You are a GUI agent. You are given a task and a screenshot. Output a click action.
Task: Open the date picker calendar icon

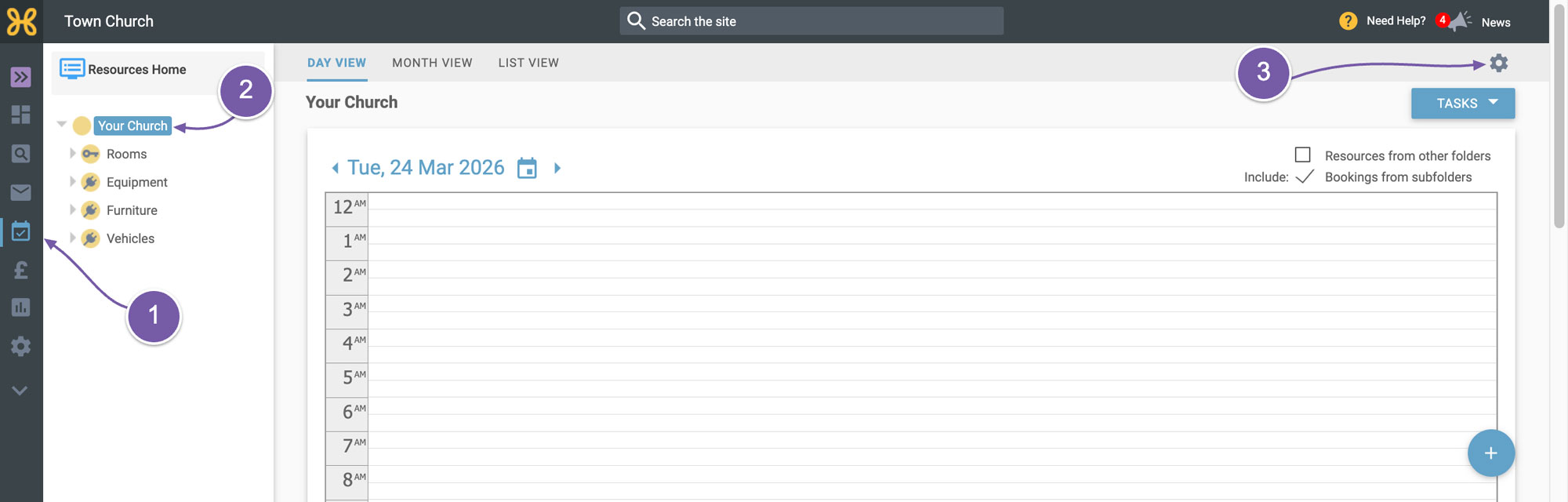pyautogui.click(x=527, y=168)
